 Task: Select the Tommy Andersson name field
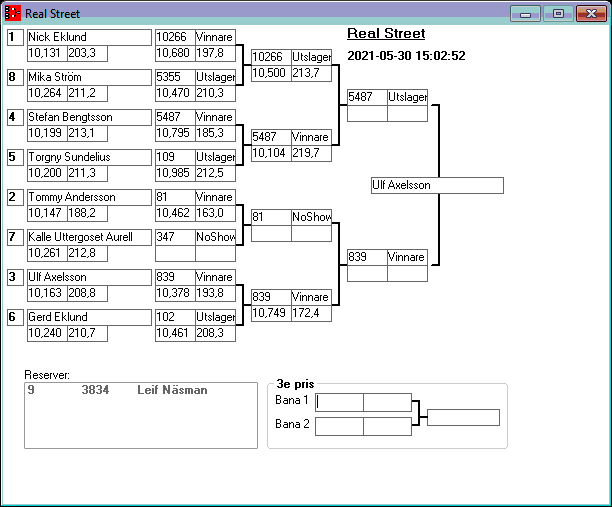(88, 197)
